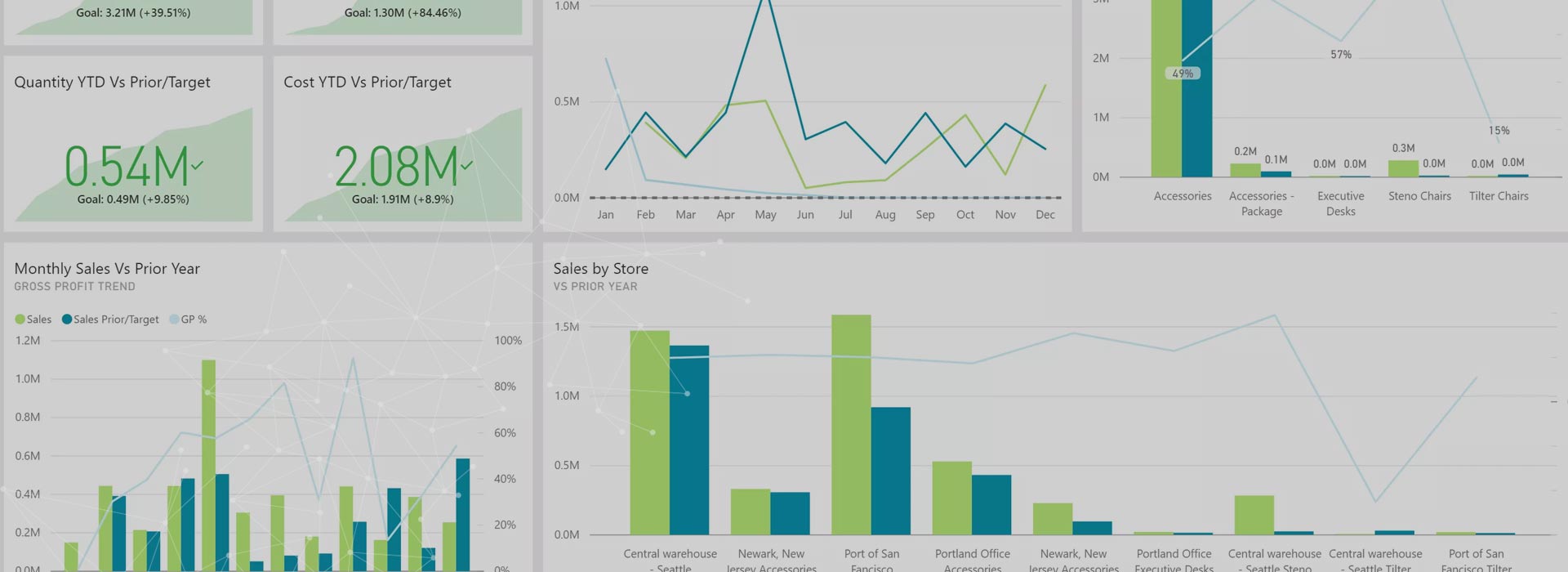Toggle the Sales Prior/Target legend label
This screenshot has width=1568, height=572.
coord(116,320)
